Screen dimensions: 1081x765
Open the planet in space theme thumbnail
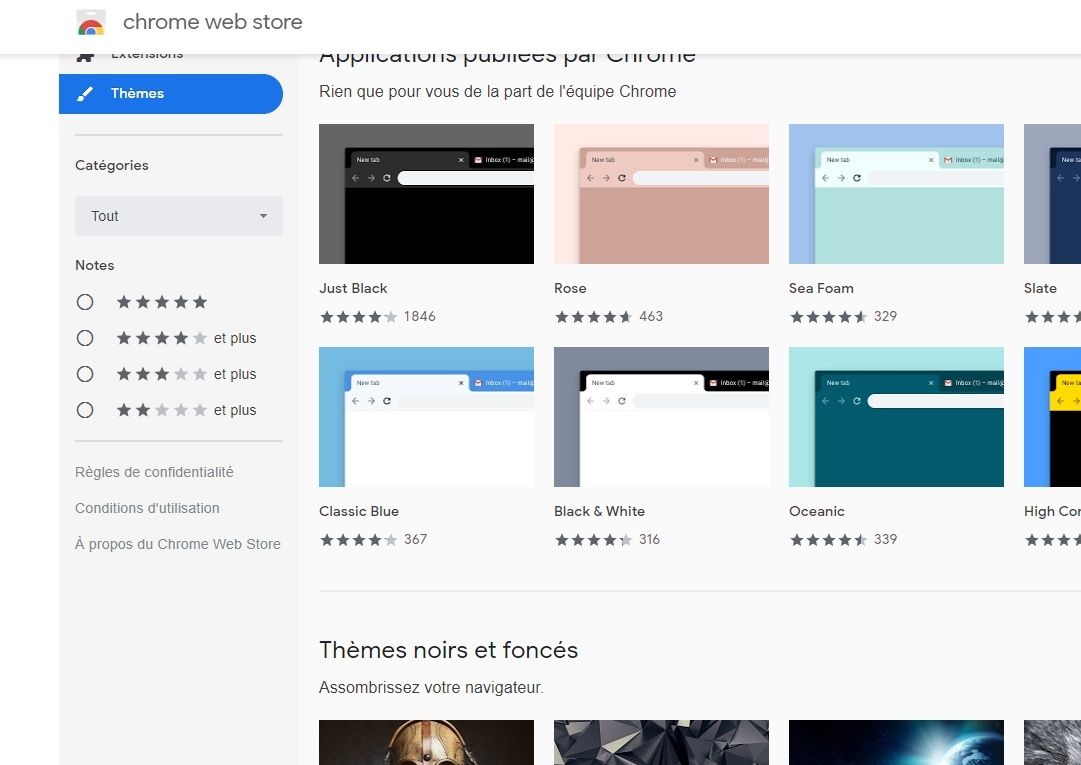896,742
